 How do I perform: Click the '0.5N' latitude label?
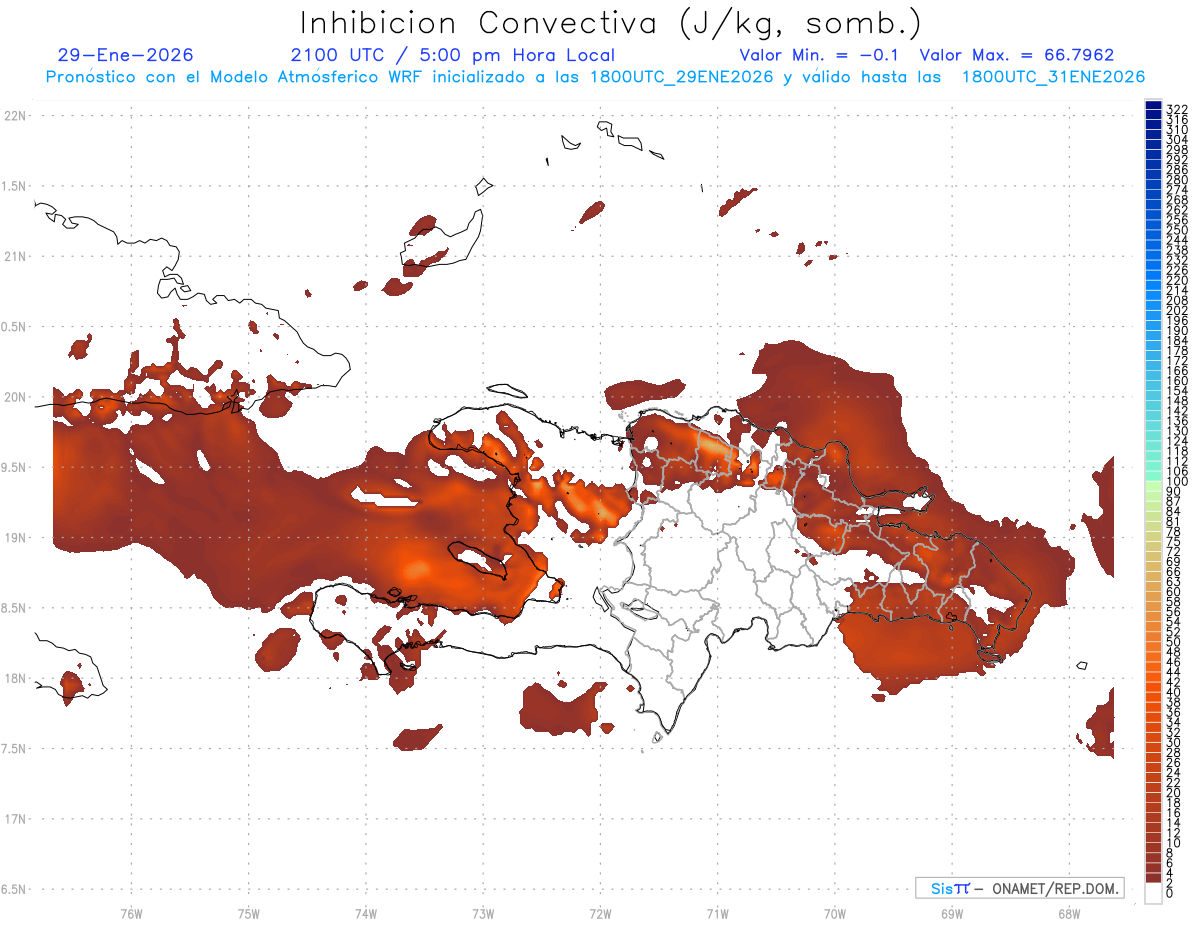(x=15, y=327)
